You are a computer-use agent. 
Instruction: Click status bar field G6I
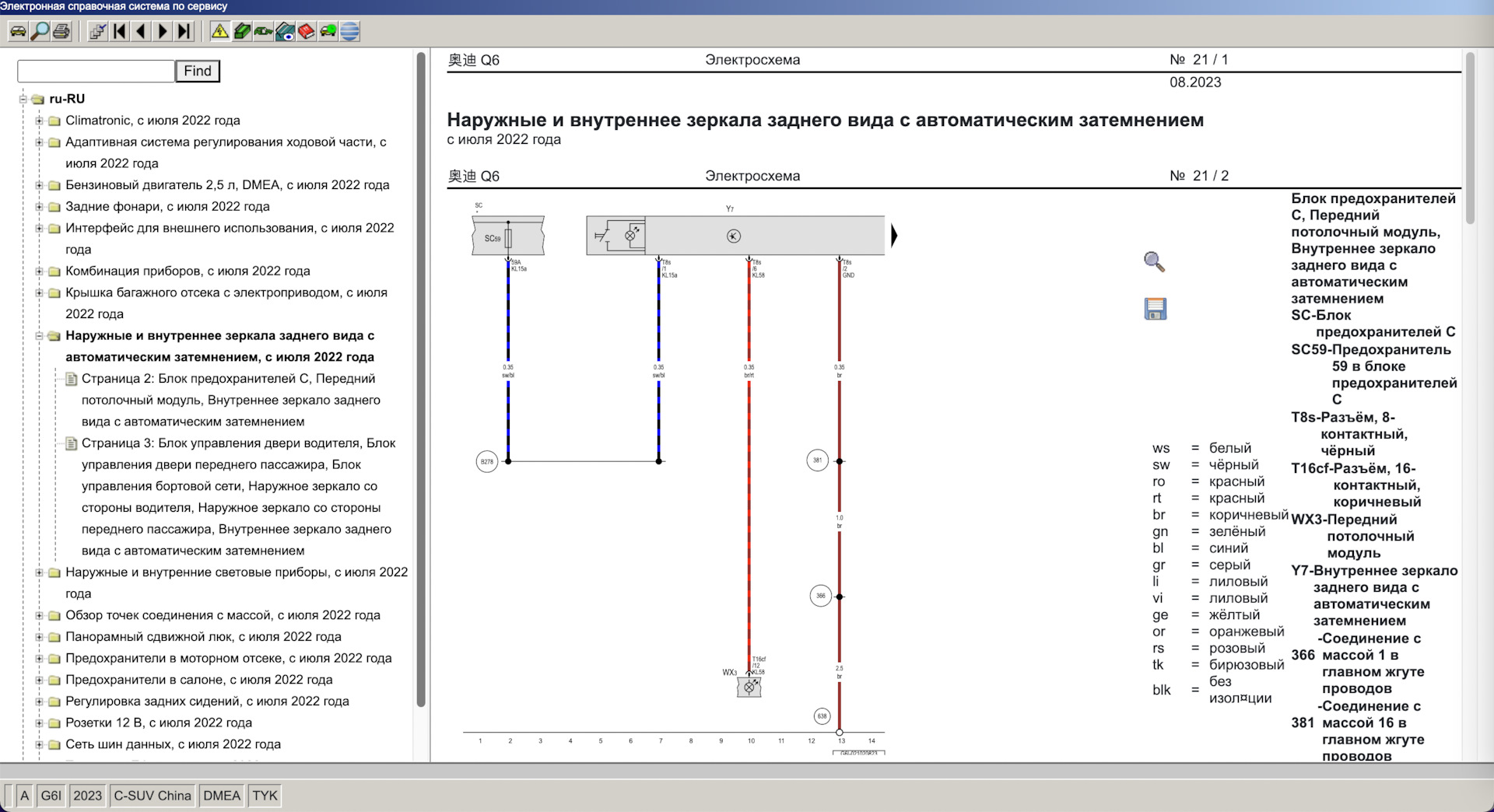click(x=51, y=796)
